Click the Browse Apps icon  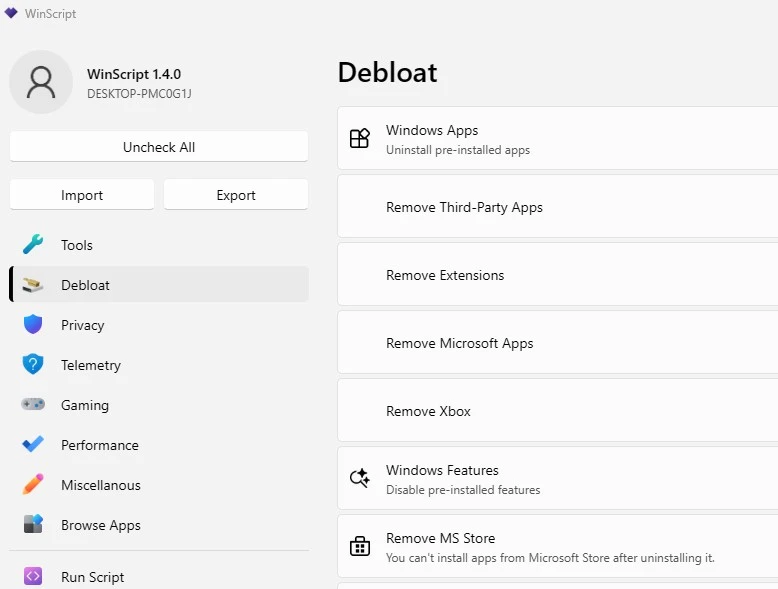tap(33, 524)
